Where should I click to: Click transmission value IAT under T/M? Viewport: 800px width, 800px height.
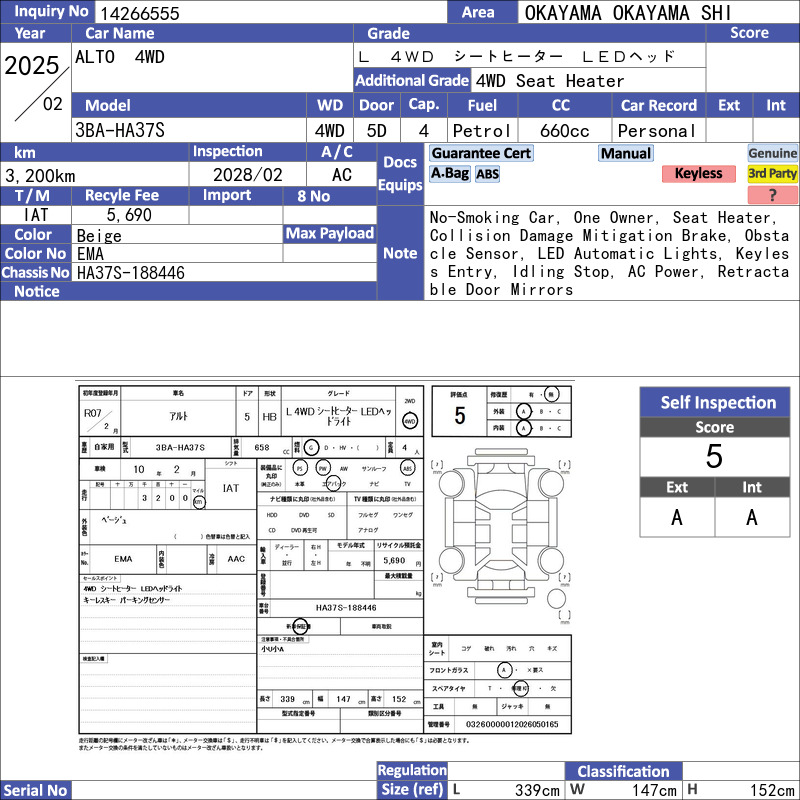click(x=36, y=215)
